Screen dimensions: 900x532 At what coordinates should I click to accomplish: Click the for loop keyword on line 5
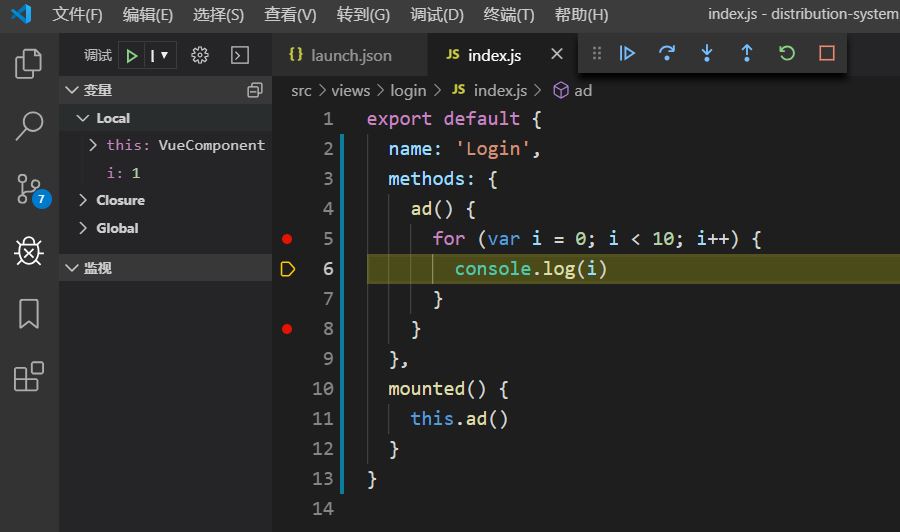coord(449,239)
